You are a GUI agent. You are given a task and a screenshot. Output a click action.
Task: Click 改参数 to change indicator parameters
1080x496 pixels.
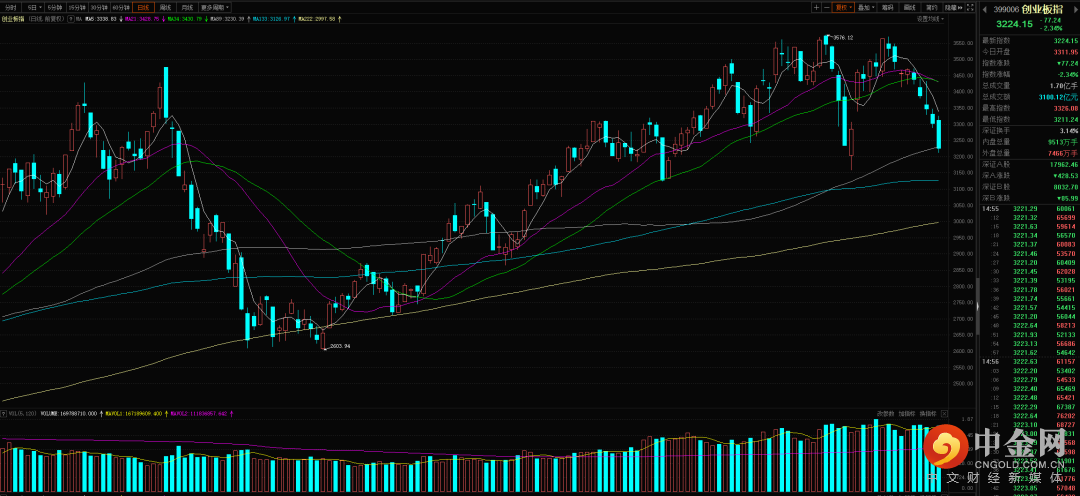click(886, 413)
